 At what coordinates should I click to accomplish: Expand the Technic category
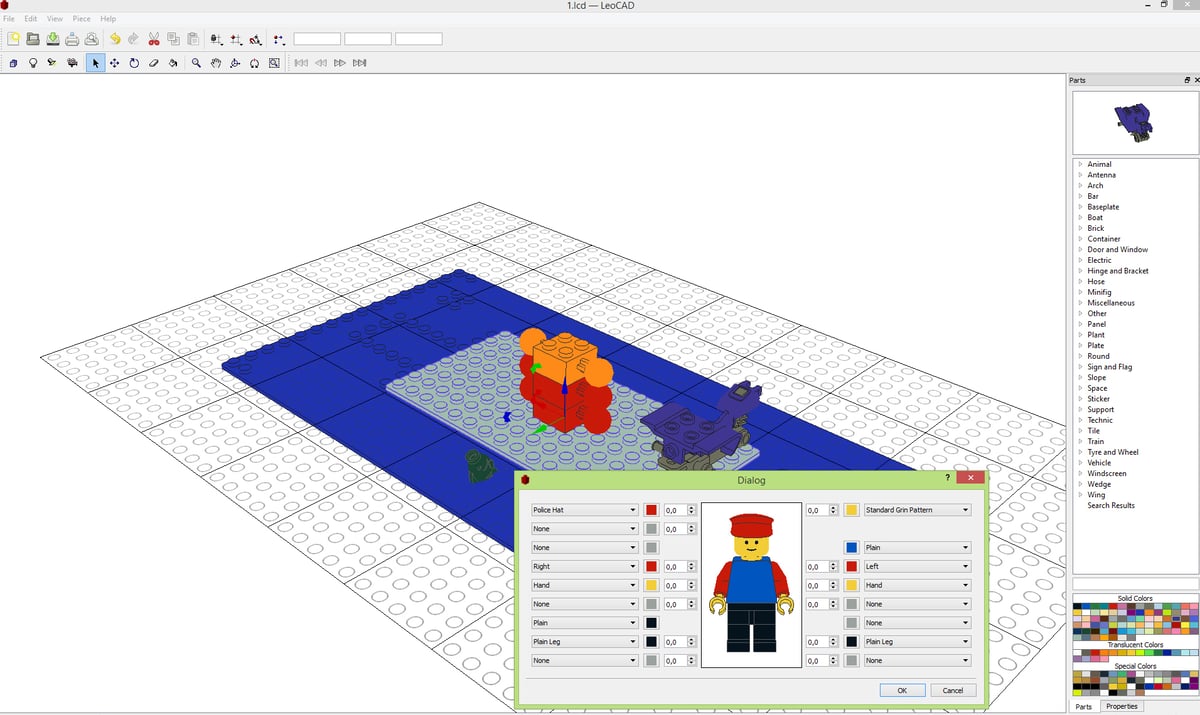1081,420
